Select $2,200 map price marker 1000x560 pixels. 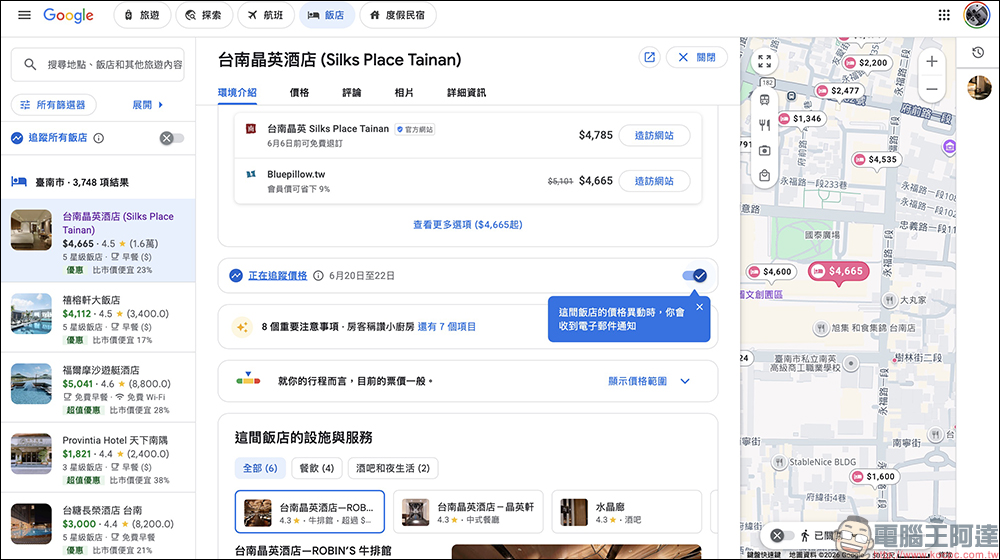tap(867, 63)
